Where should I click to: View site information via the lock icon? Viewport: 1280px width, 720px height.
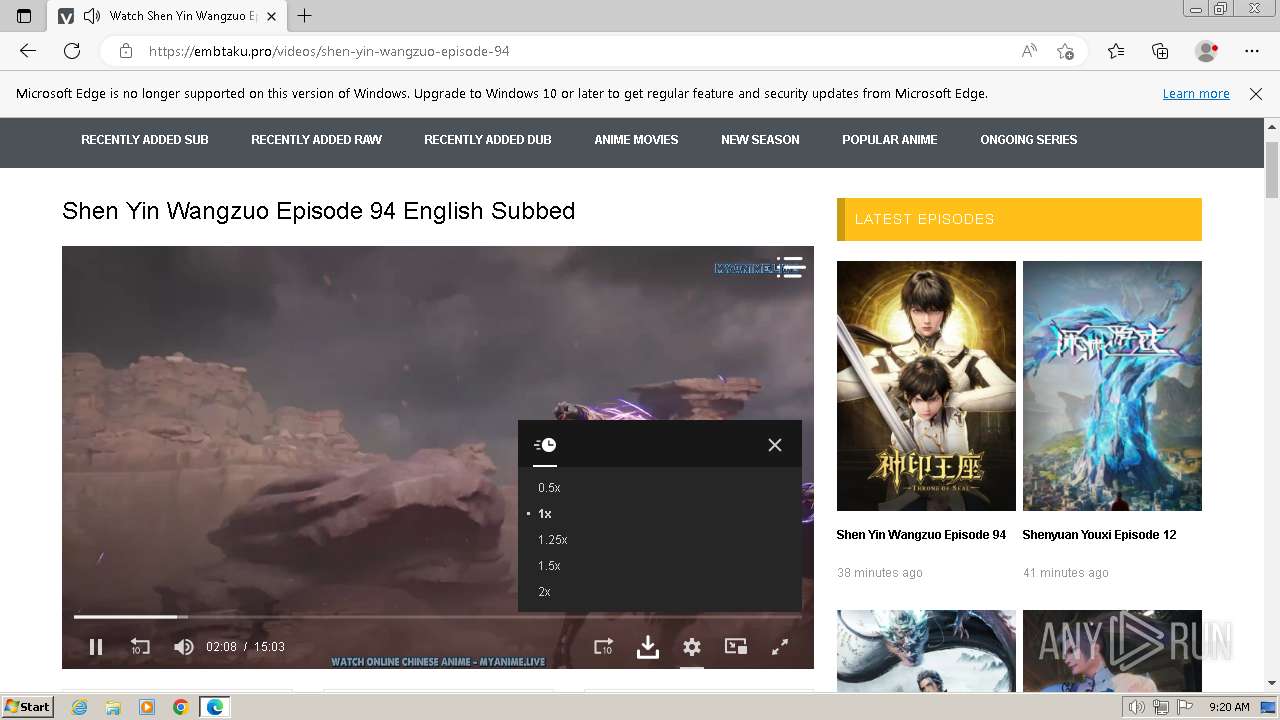point(125,51)
